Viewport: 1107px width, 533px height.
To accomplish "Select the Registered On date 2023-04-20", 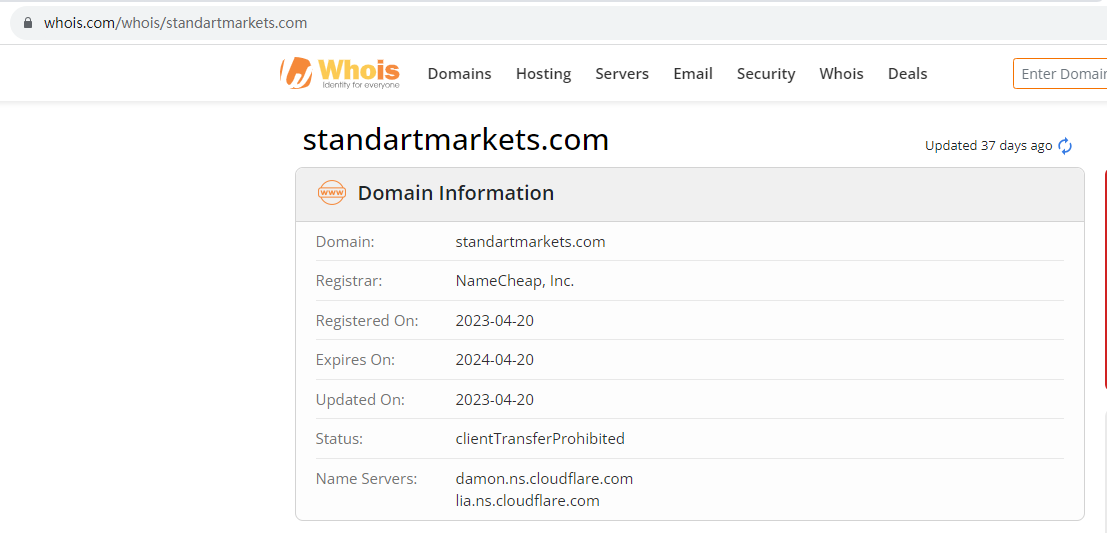I will pyautogui.click(x=495, y=321).
